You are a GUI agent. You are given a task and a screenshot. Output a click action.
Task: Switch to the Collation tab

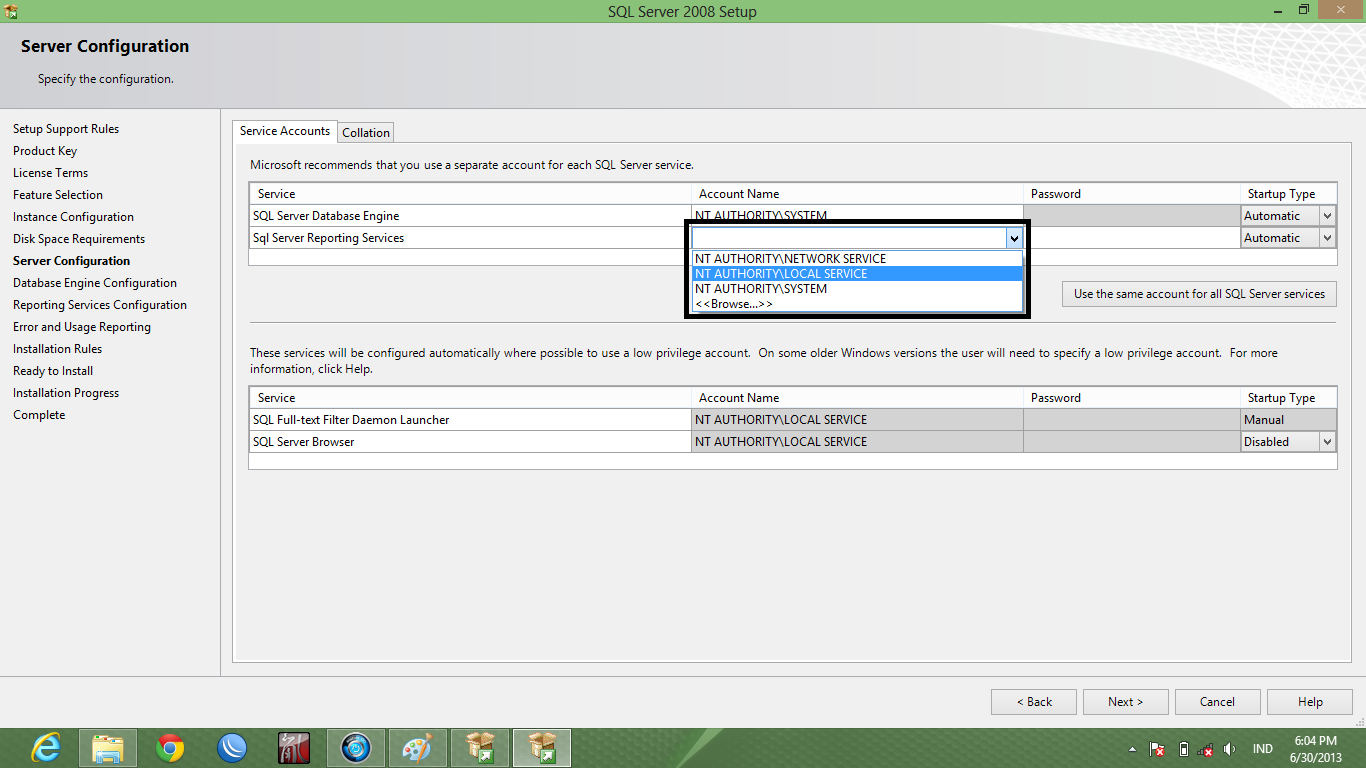pos(366,132)
